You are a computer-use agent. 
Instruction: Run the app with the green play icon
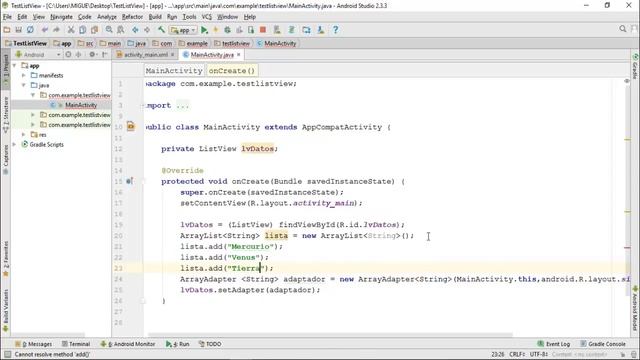tap(204, 30)
